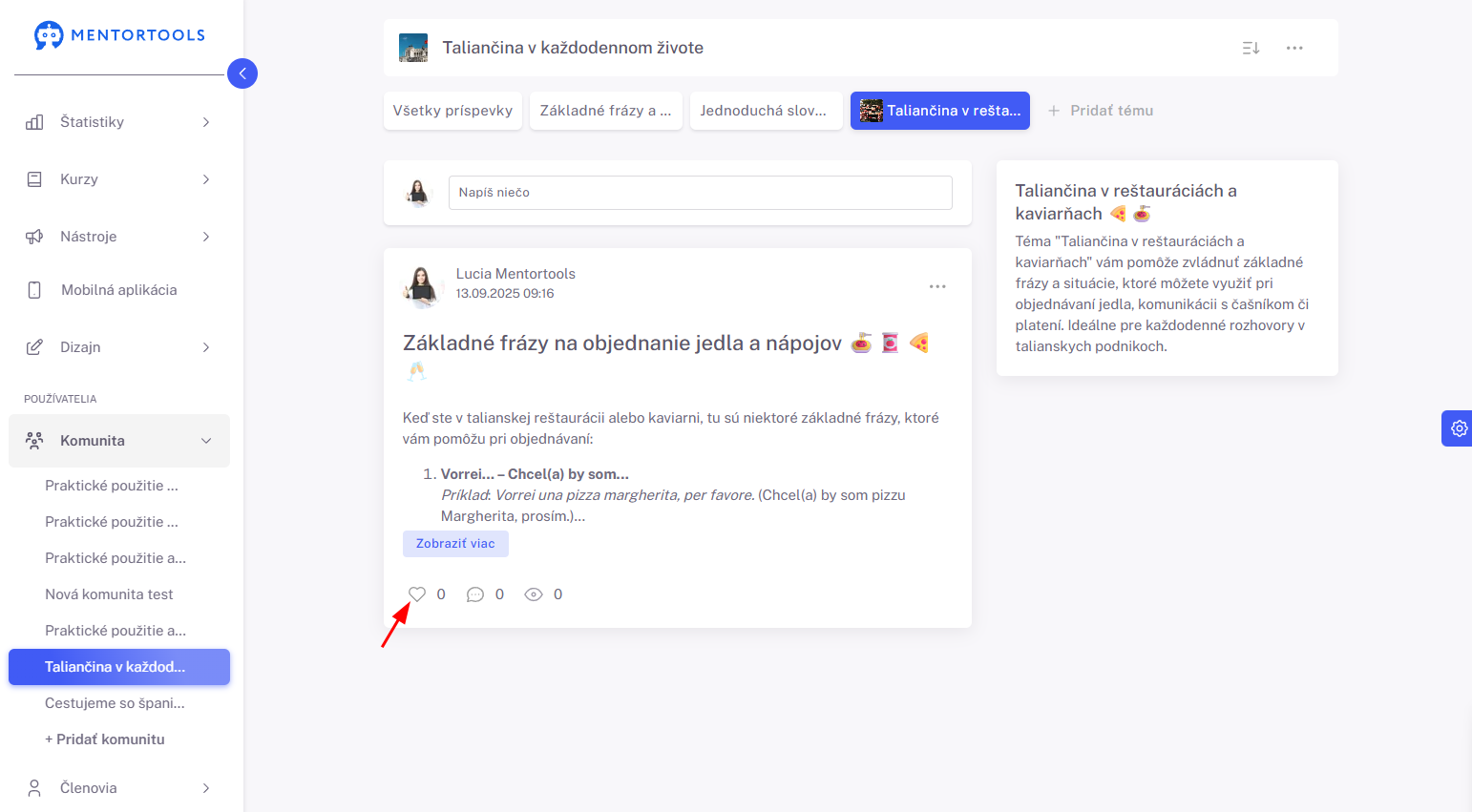
Task: Switch to Všetky príspevky tab
Action: tap(452, 111)
